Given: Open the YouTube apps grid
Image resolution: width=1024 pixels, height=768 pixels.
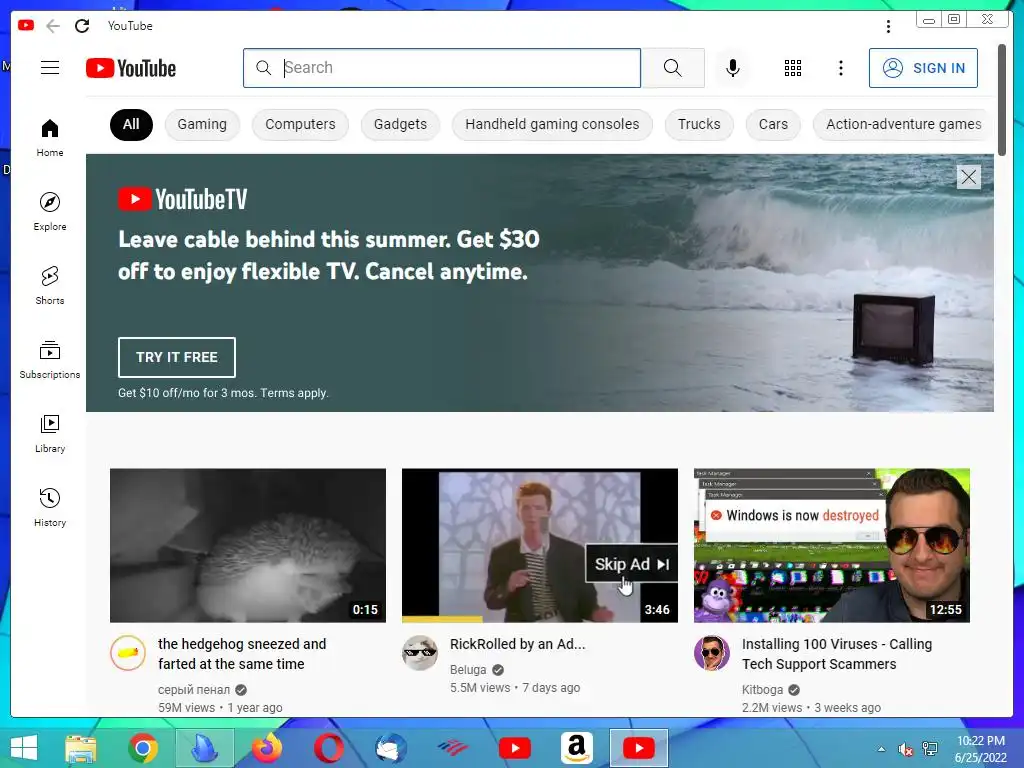Looking at the screenshot, I should [793, 68].
